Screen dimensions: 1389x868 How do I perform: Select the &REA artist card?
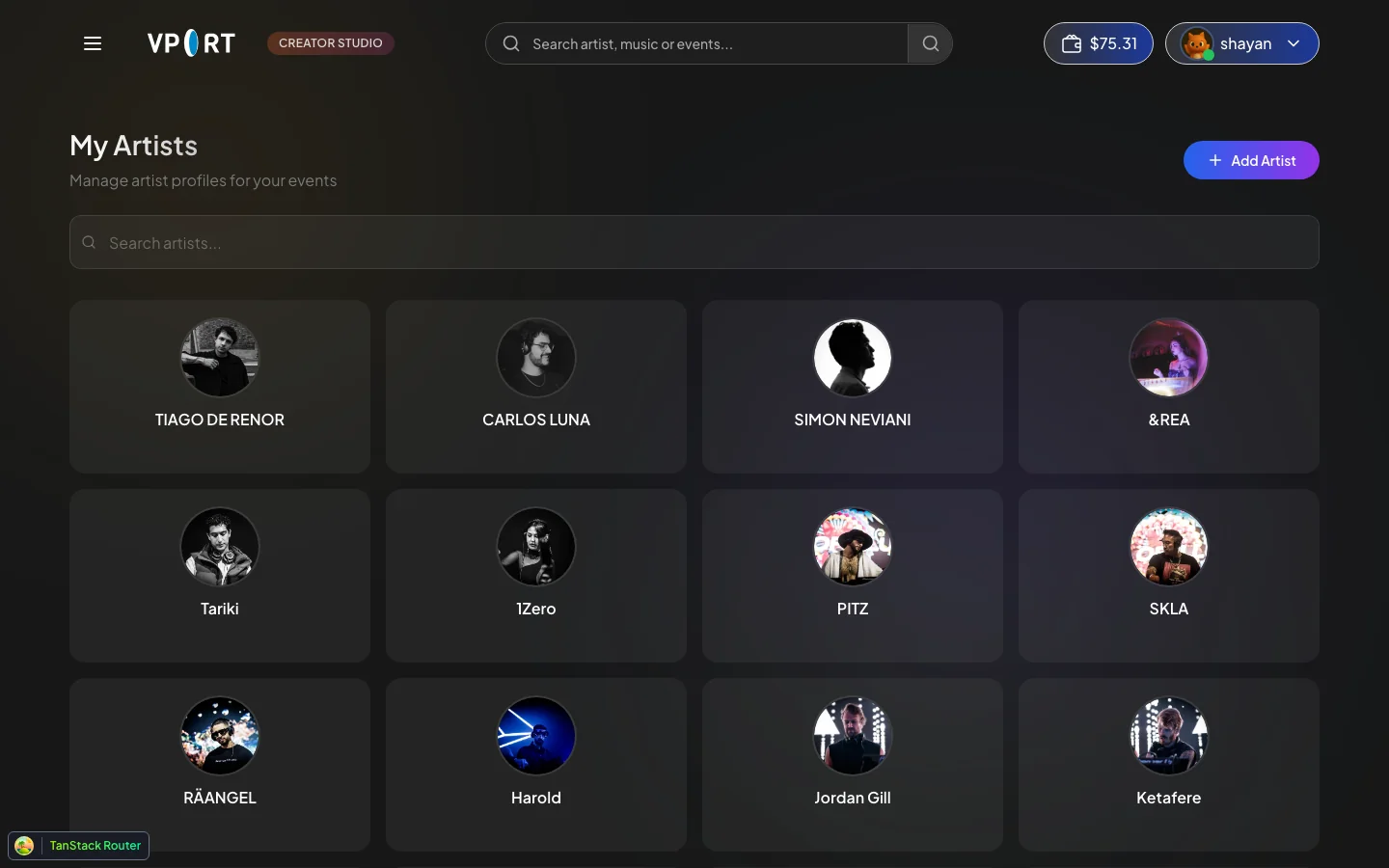click(1169, 387)
